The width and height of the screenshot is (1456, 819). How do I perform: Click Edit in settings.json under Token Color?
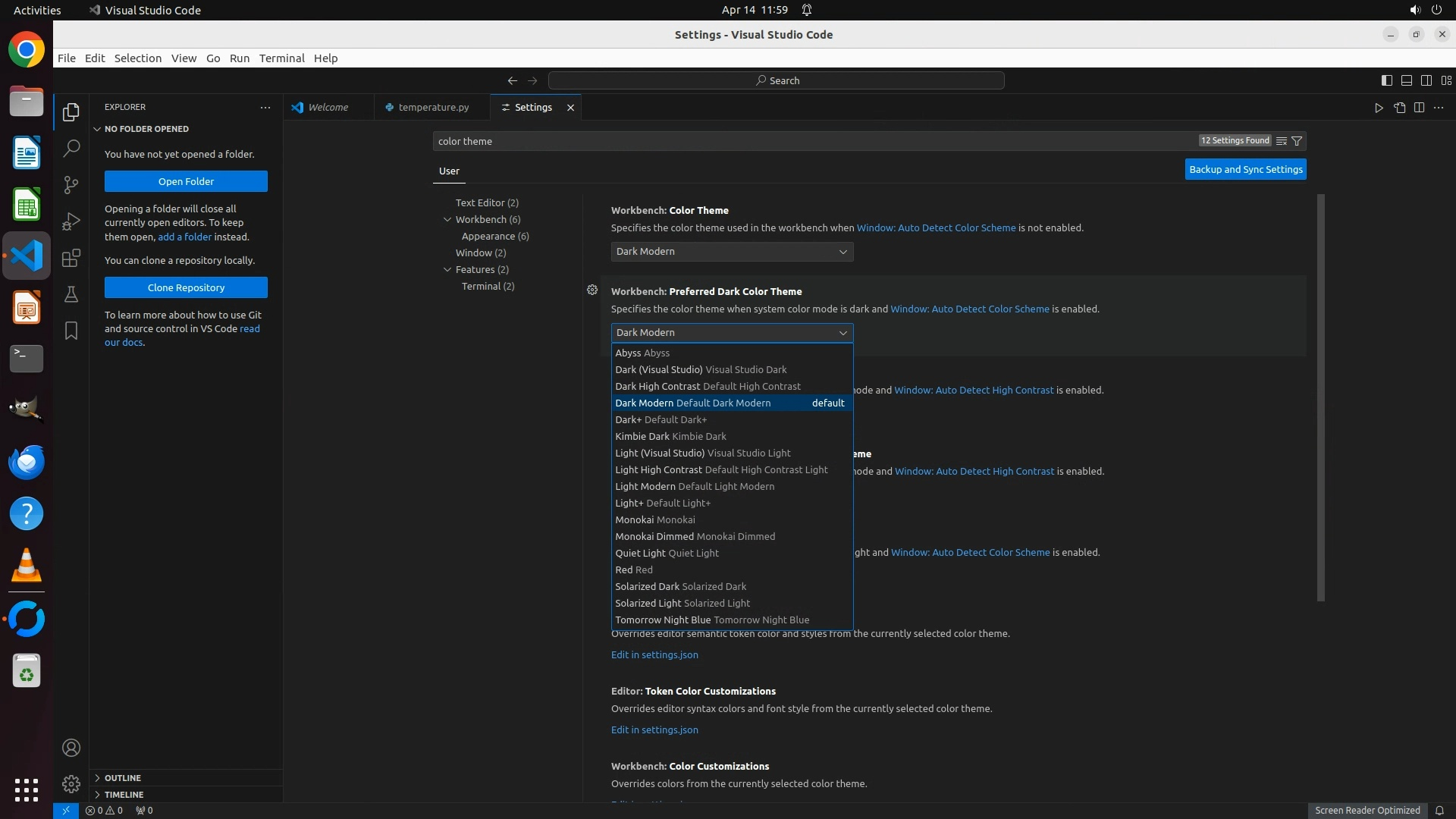click(654, 730)
